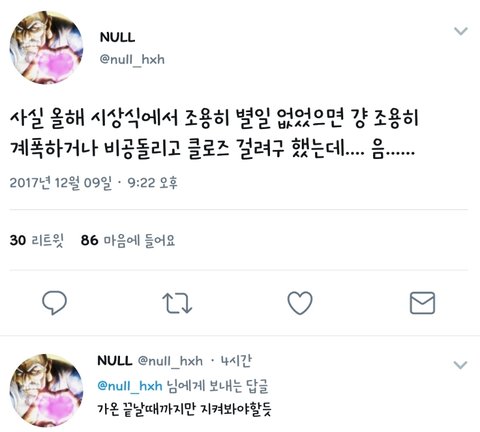The width and height of the screenshot is (480, 432).
Task: Click the 4시간 reply timestamp
Action: (x=236, y=361)
